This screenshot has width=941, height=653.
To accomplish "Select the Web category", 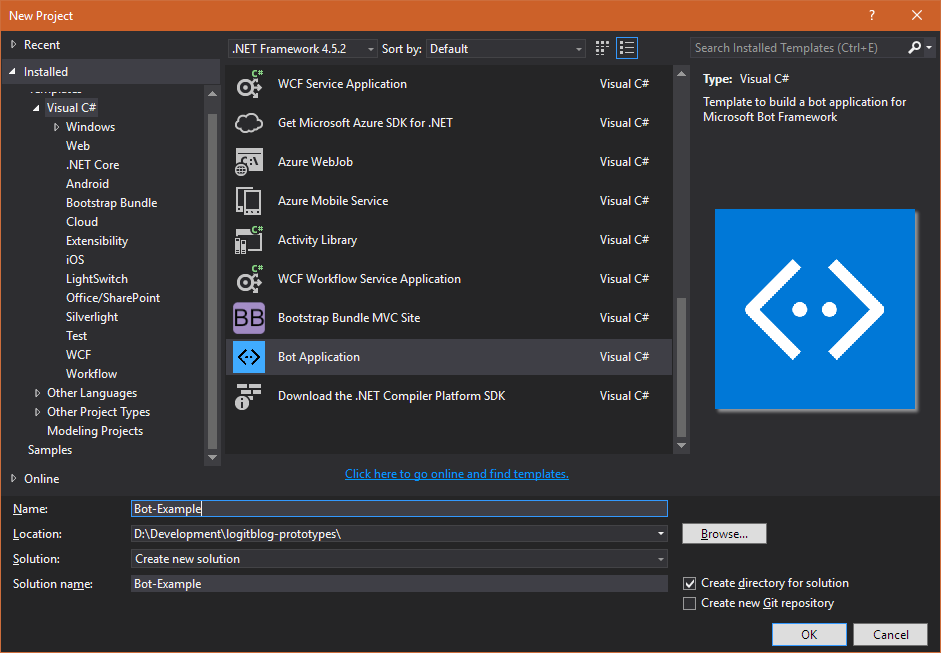I will click(x=78, y=146).
